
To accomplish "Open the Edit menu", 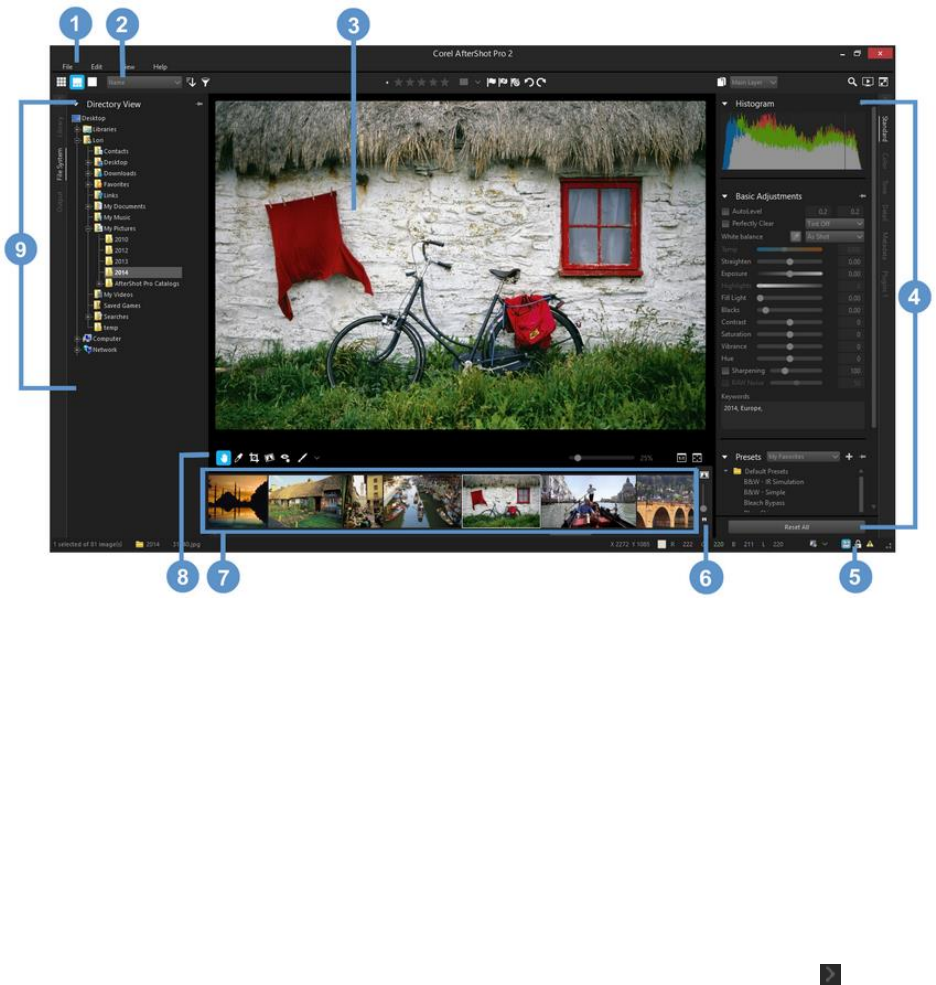I will pos(96,67).
